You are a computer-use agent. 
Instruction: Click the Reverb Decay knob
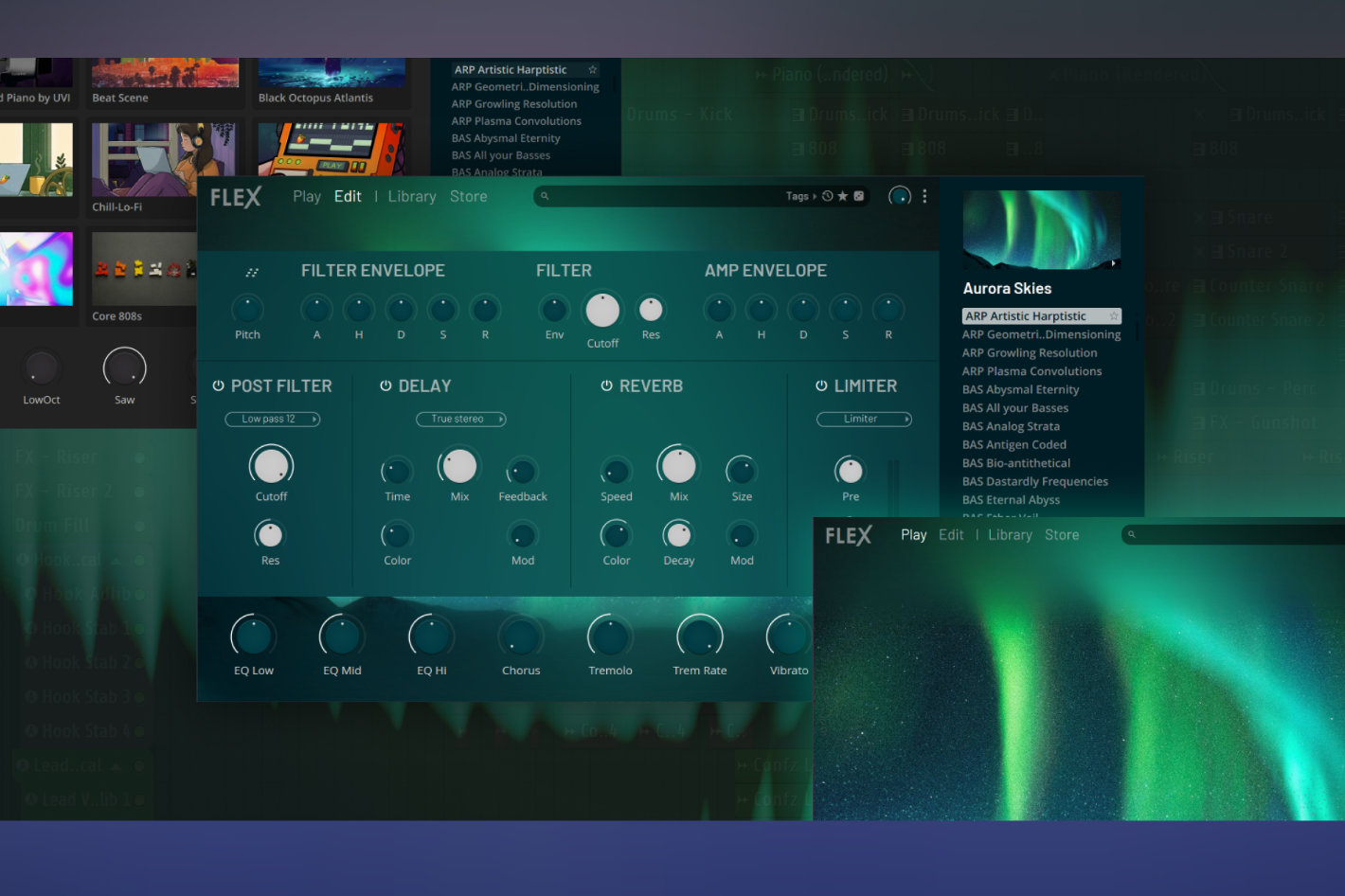tap(678, 535)
